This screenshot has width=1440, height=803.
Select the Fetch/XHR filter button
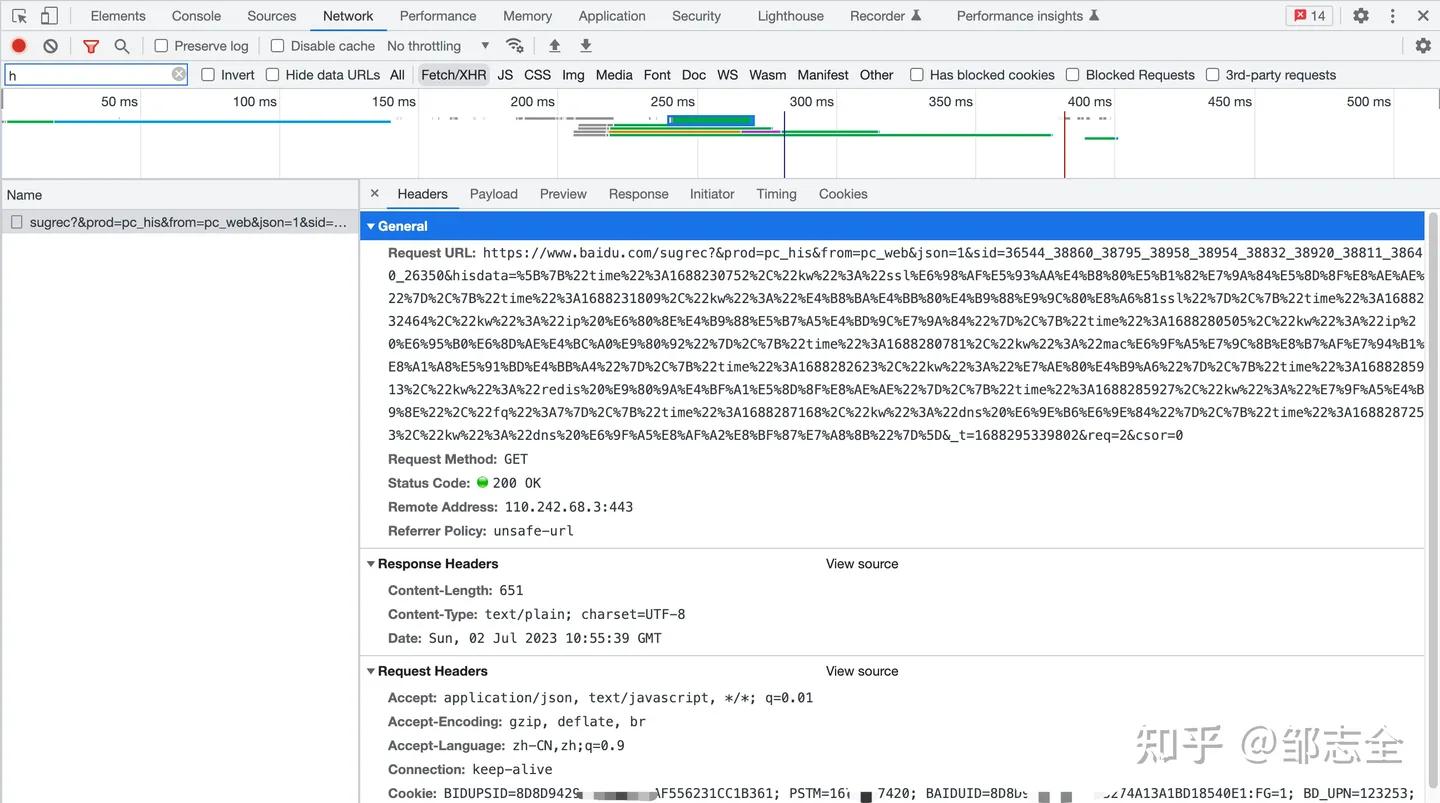453,75
